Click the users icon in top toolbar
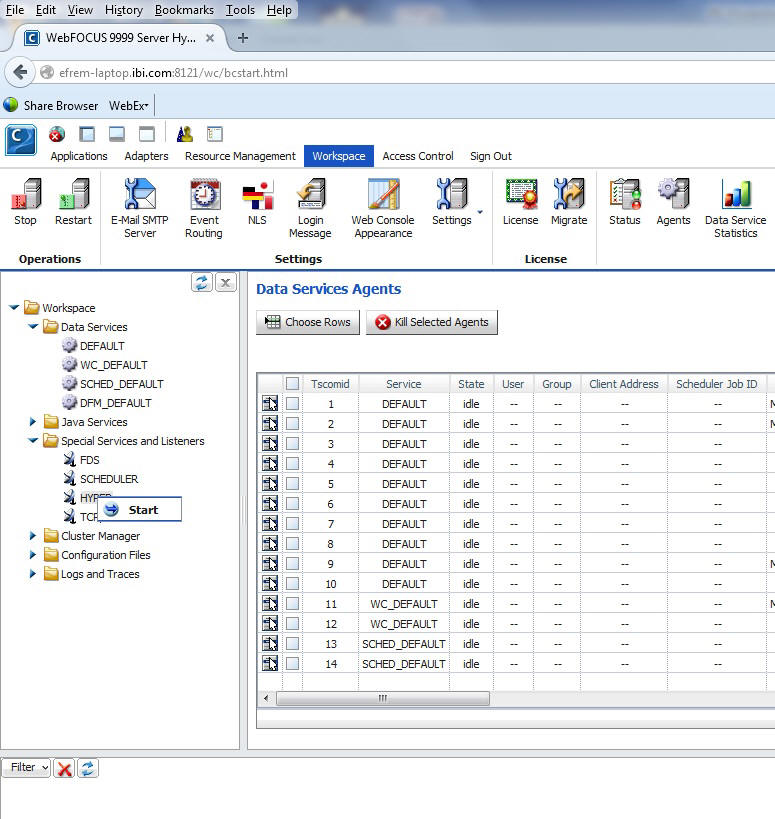Viewport: 775px width, 819px height. coord(184,135)
